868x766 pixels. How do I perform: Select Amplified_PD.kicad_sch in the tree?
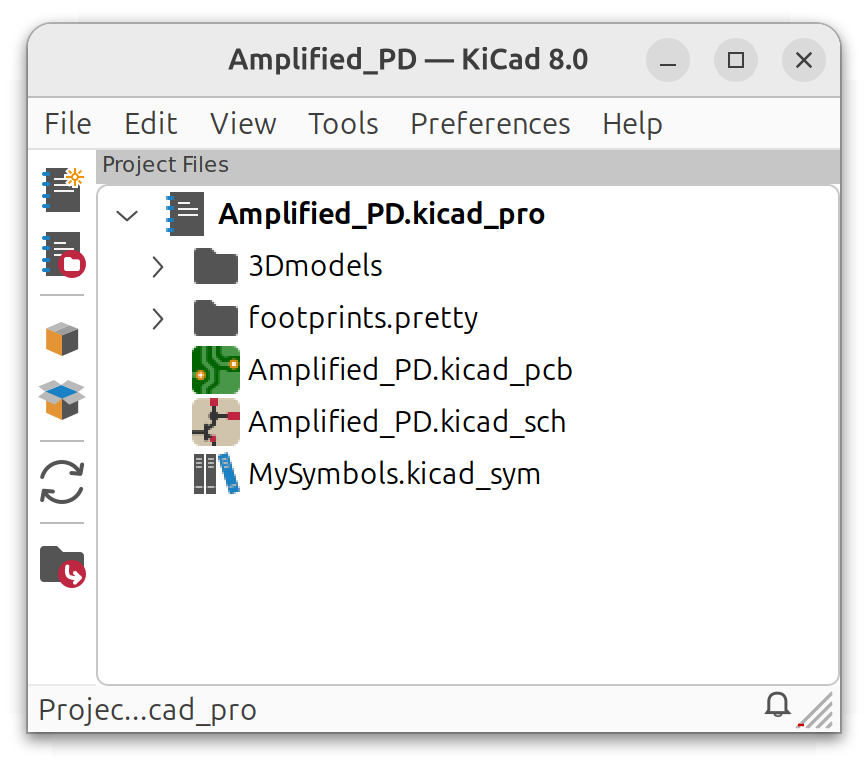point(408,421)
